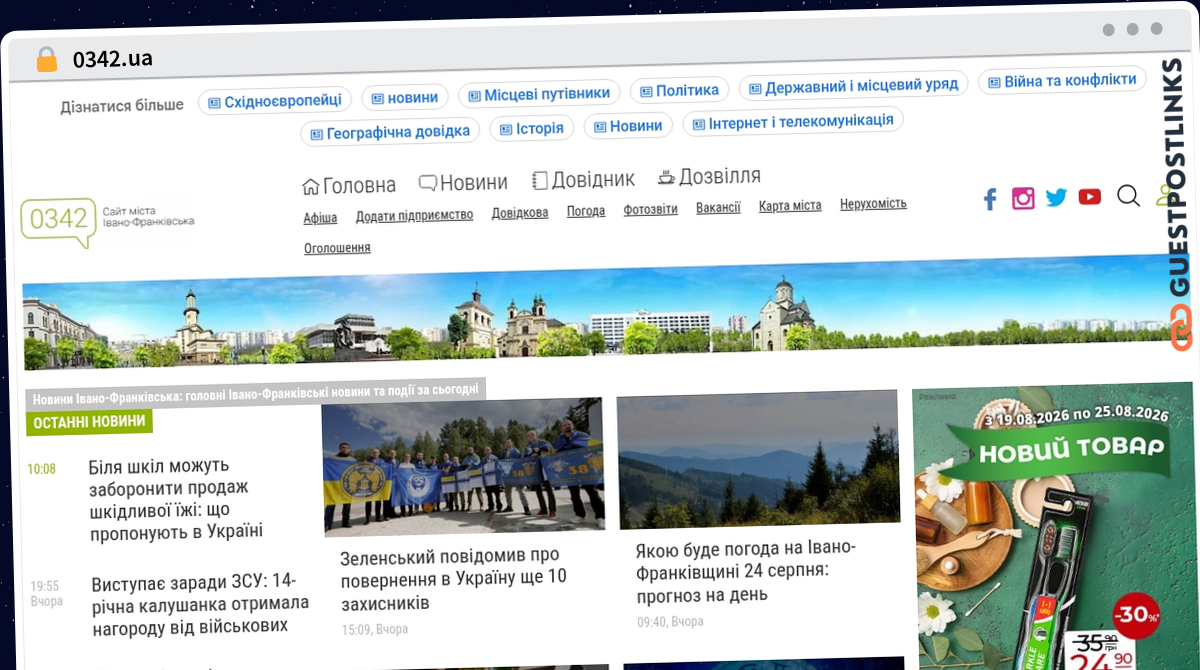The width and height of the screenshot is (1200, 670).
Task: Click the Війна та конфлікти tag
Action: tap(1062, 80)
